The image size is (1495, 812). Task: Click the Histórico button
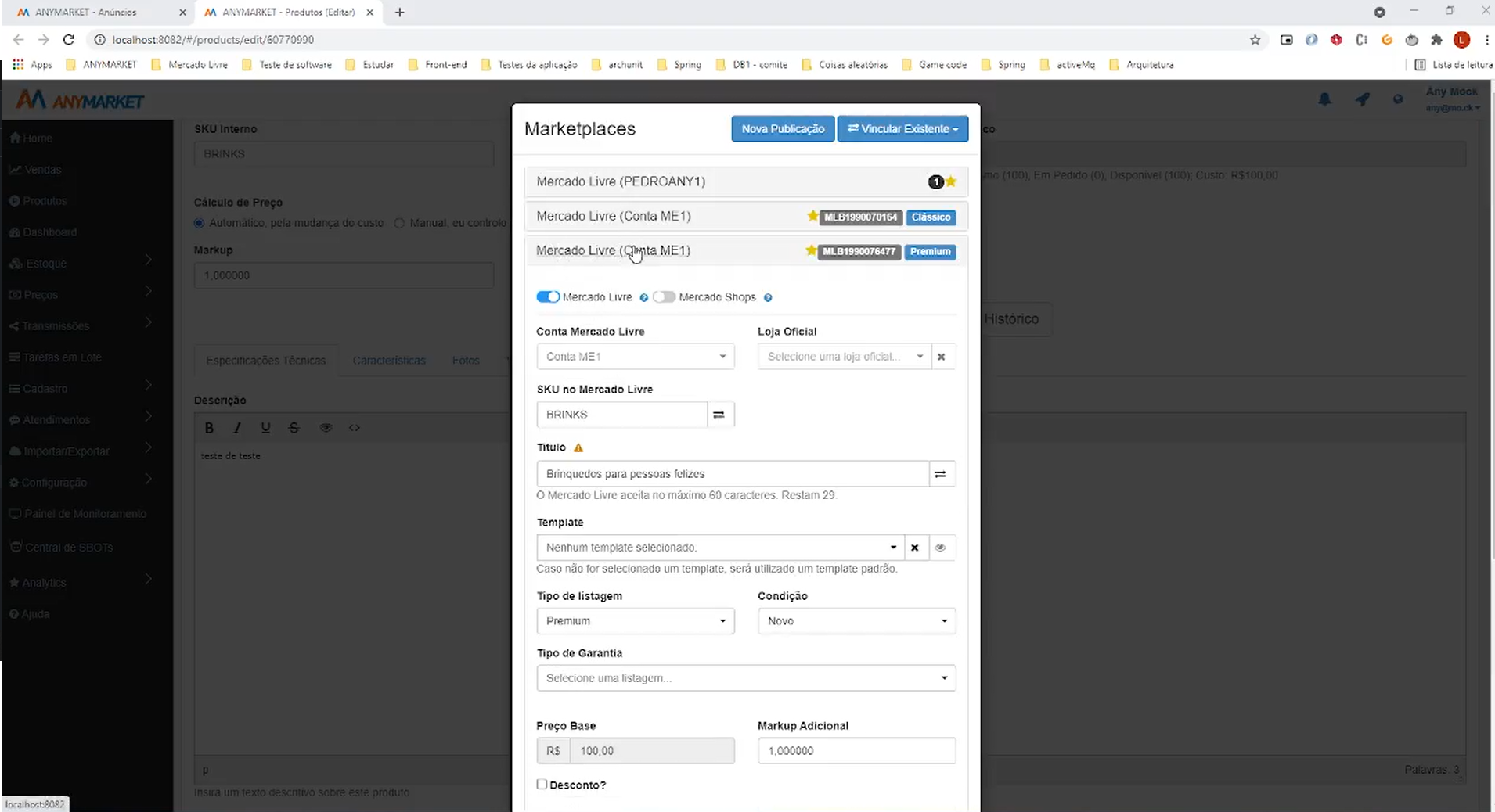click(1011, 319)
